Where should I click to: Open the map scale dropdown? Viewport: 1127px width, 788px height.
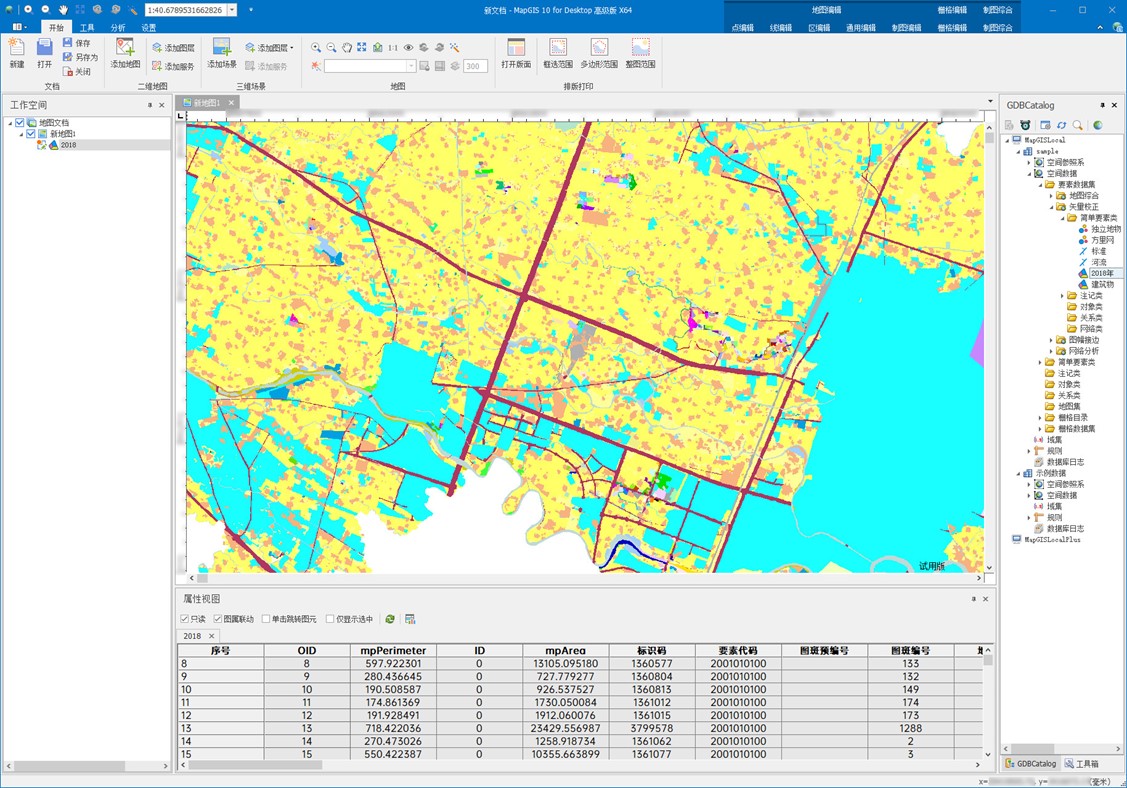coord(232,10)
